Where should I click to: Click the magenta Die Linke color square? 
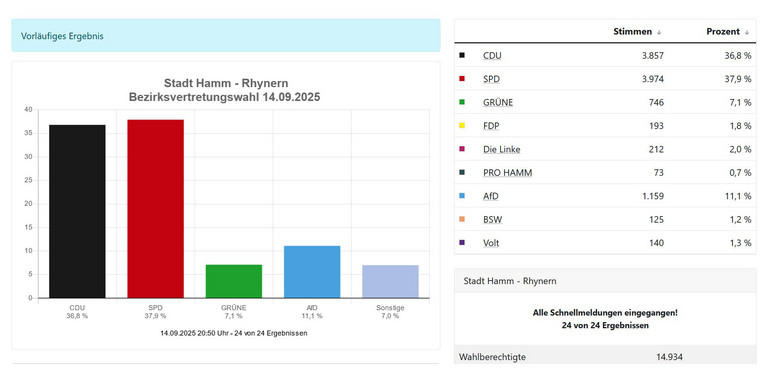tap(461, 149)
